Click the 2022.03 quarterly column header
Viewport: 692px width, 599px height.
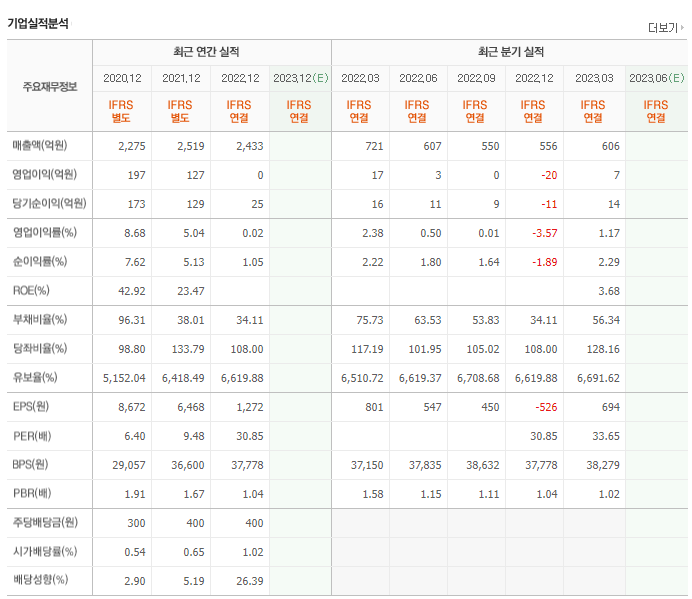[x=360, y=78]
